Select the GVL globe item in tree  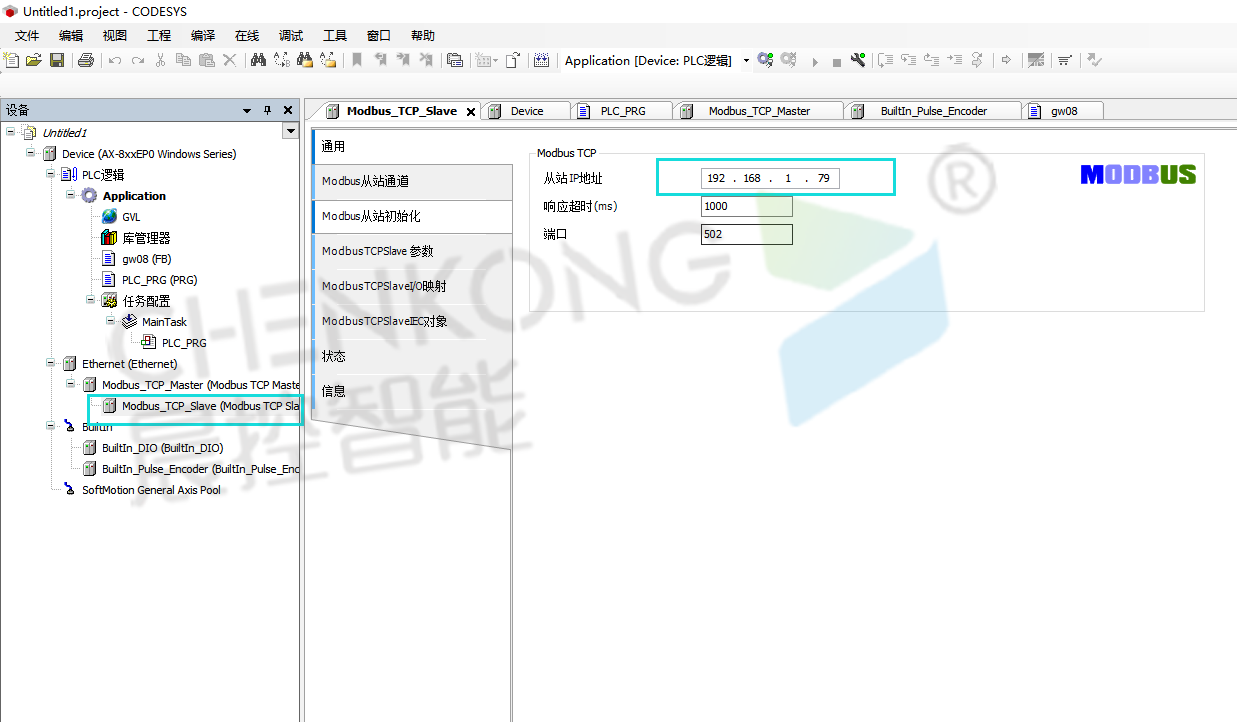point(131,217)
